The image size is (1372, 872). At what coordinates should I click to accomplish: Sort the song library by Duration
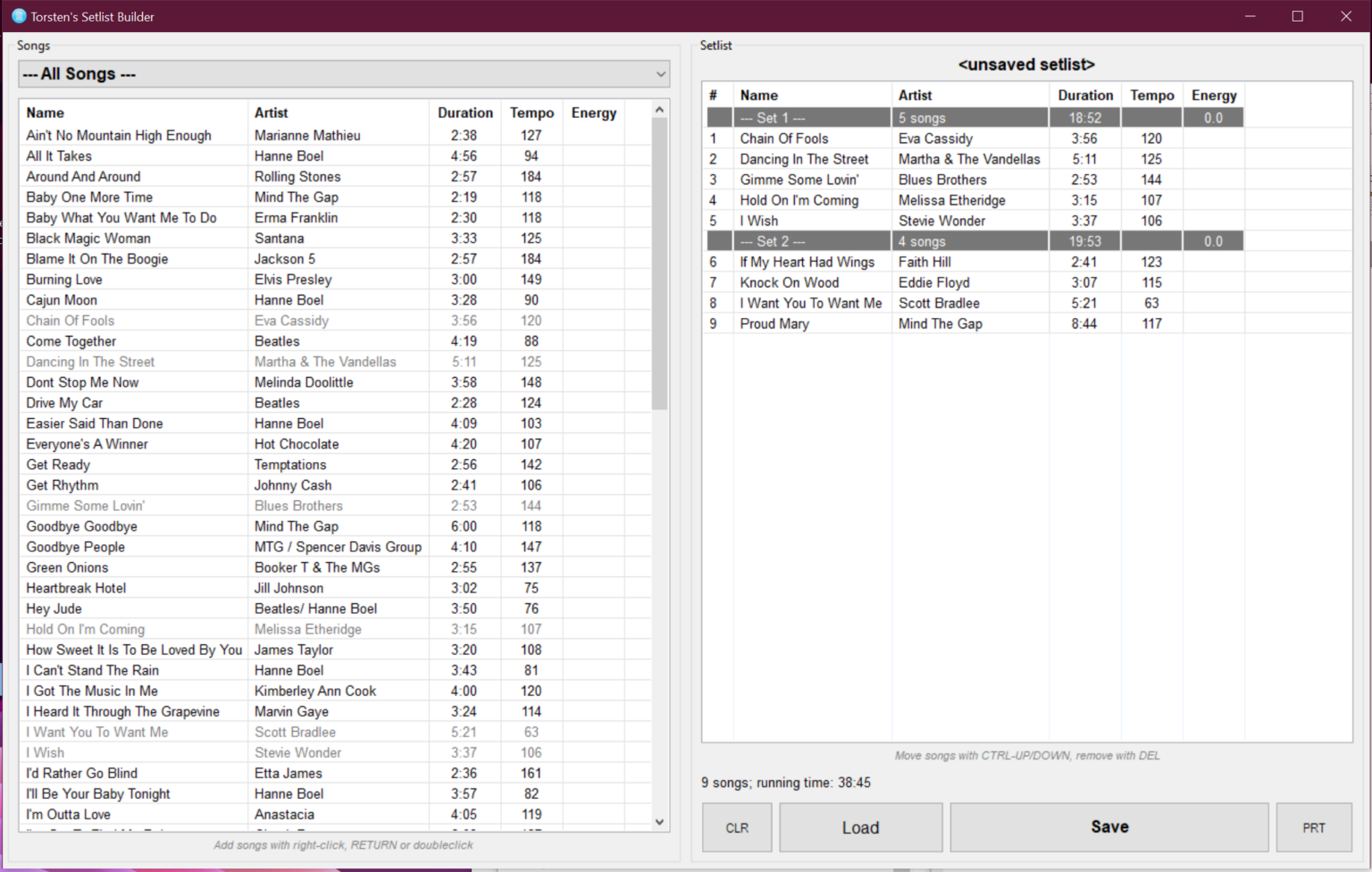(x=464, y=113)
